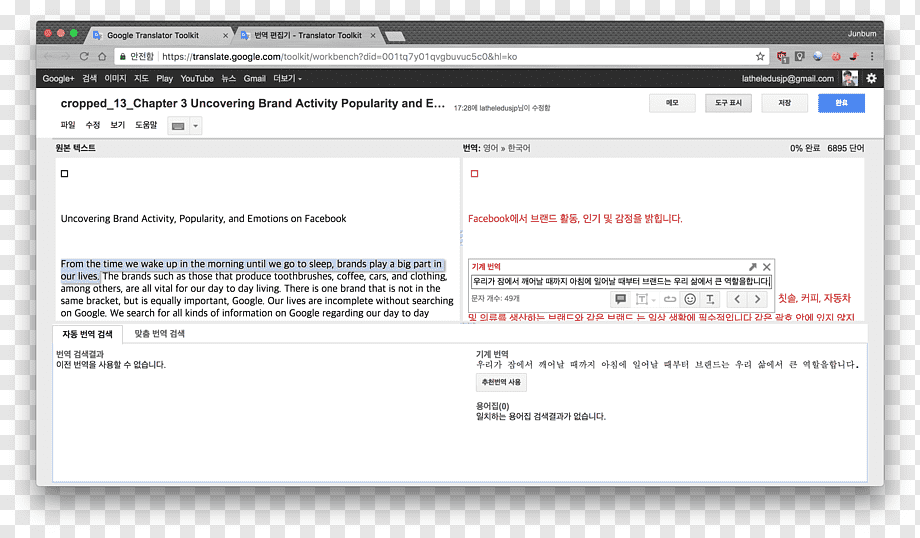Click the account profile picture
920x538 pixels.
coord(850,78)
